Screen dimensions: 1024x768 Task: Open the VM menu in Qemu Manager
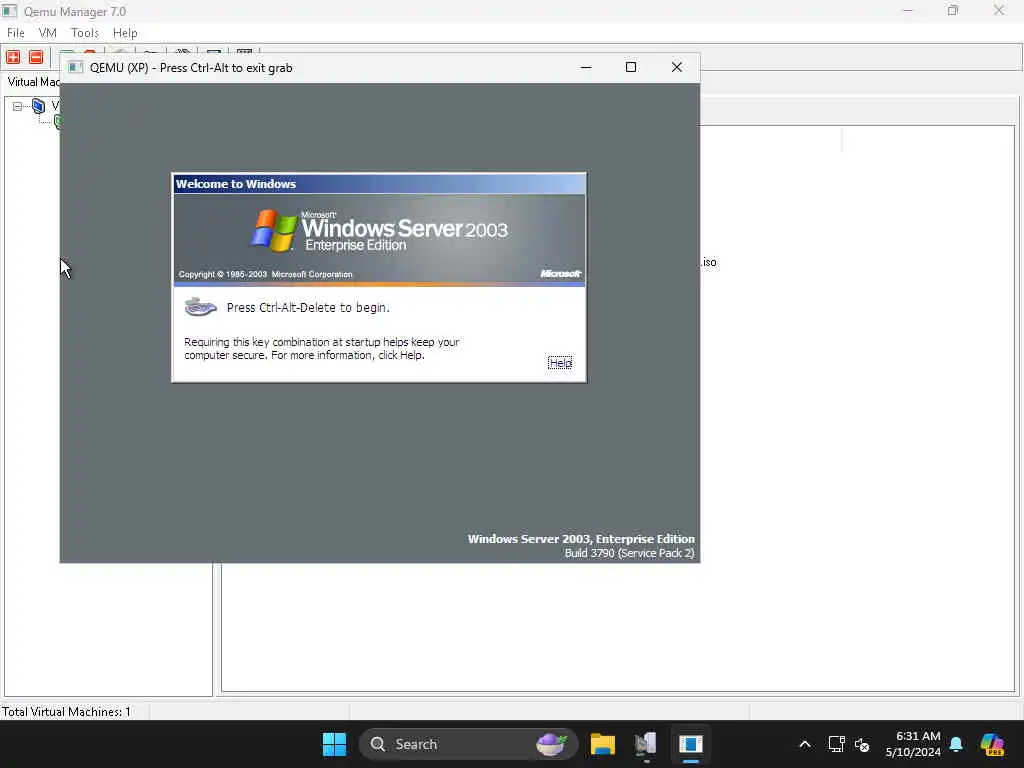(x=48, y=33)
